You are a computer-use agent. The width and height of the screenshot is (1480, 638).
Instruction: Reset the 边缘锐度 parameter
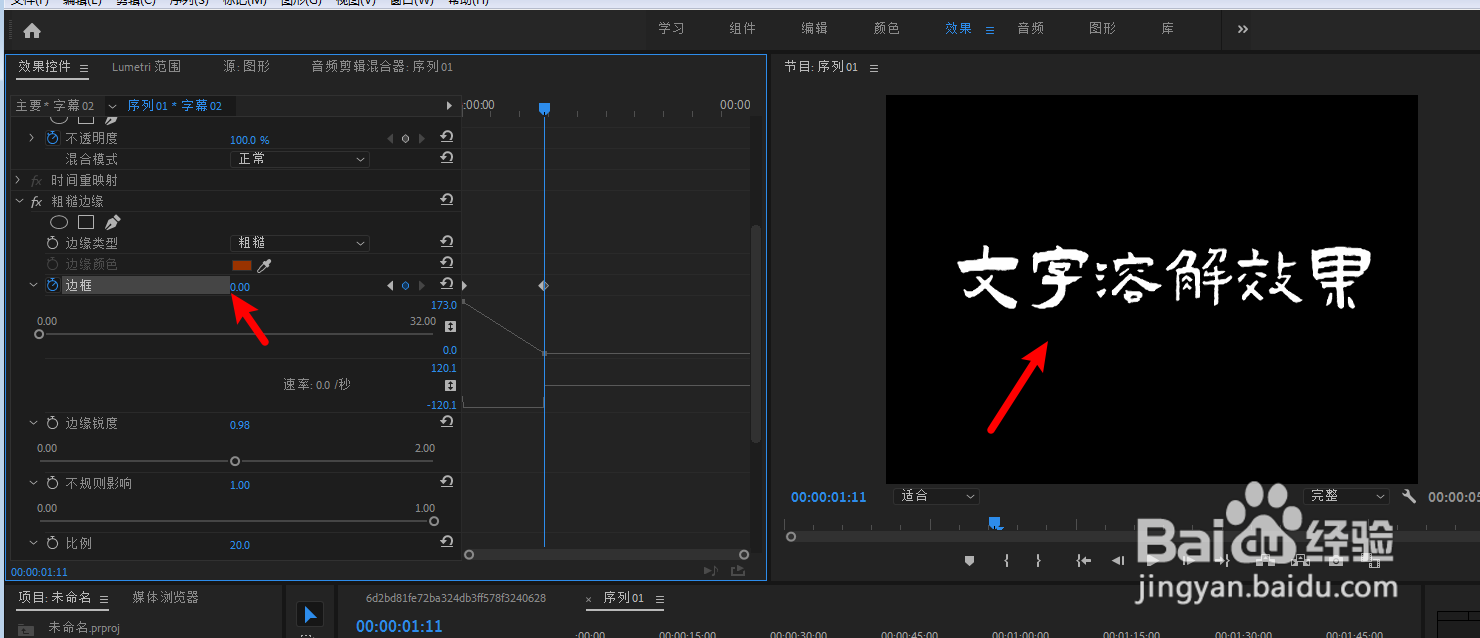(x=447, y=423)
